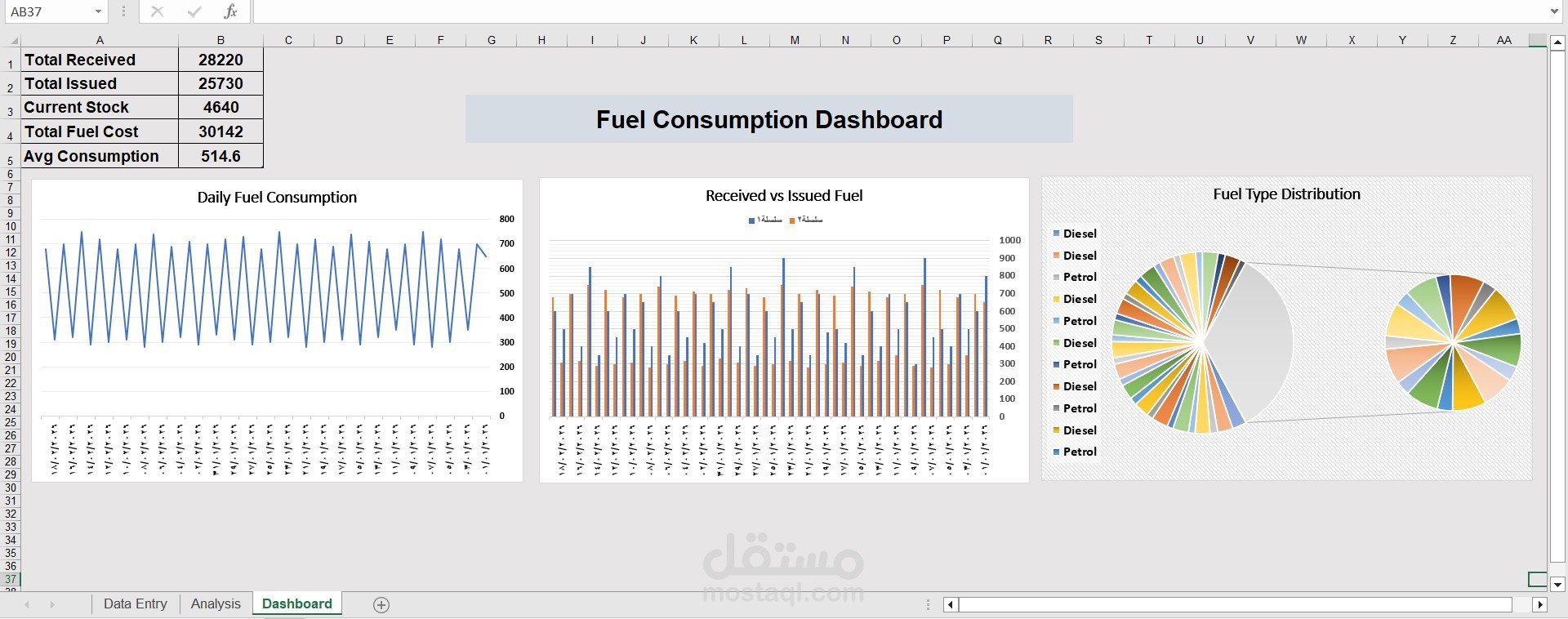Click the next sheet navigation arrow
The width and height of the screenshot is (1568, 619).
pyautogui.click(x=52, y=604)
